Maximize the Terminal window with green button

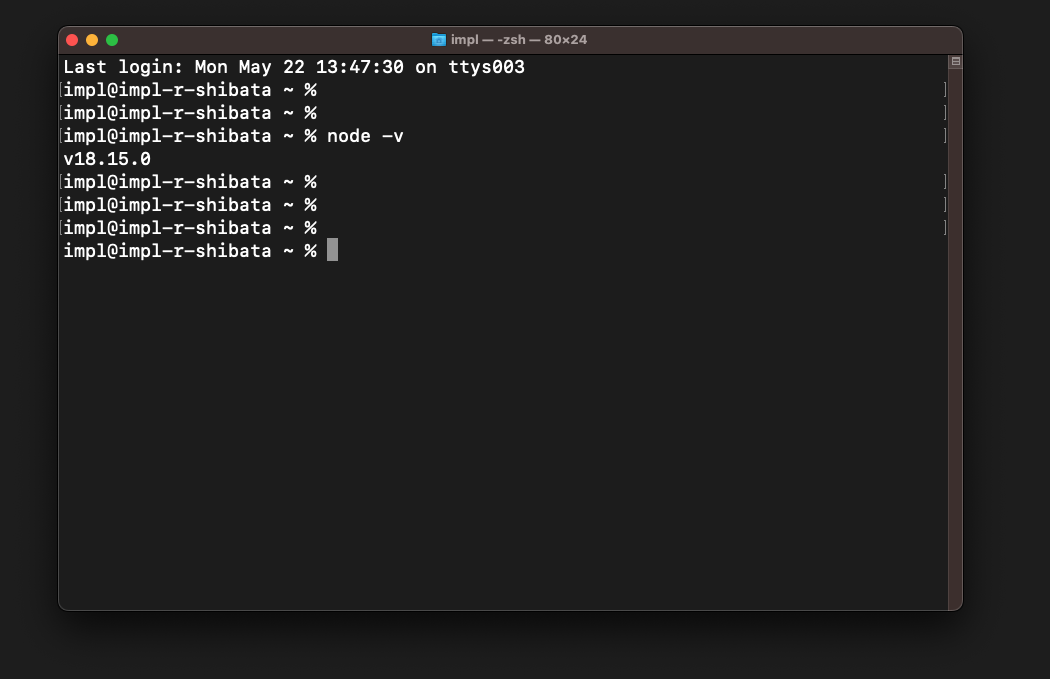click(112, 40)
